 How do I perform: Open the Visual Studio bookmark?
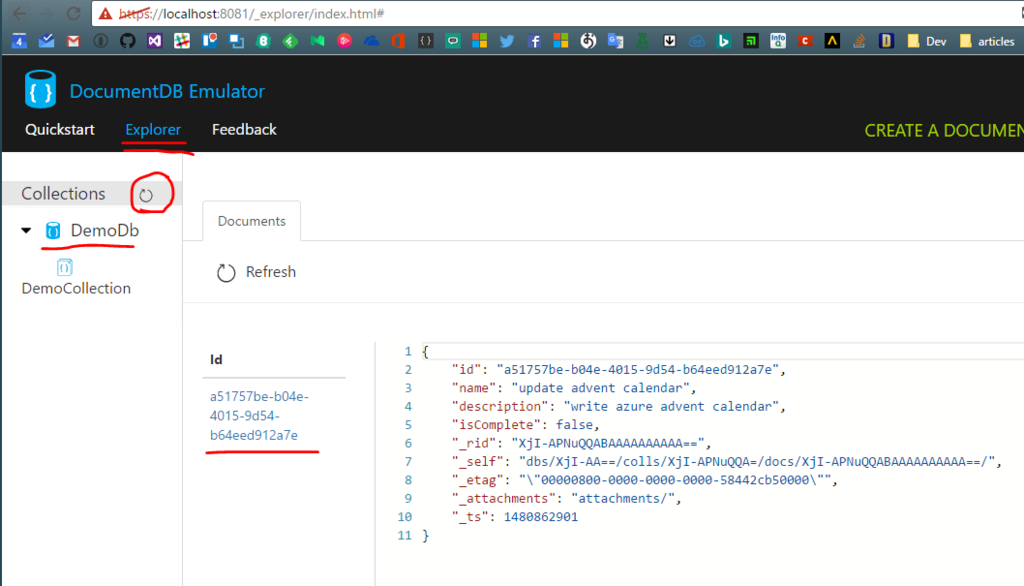tap(155, 41)
